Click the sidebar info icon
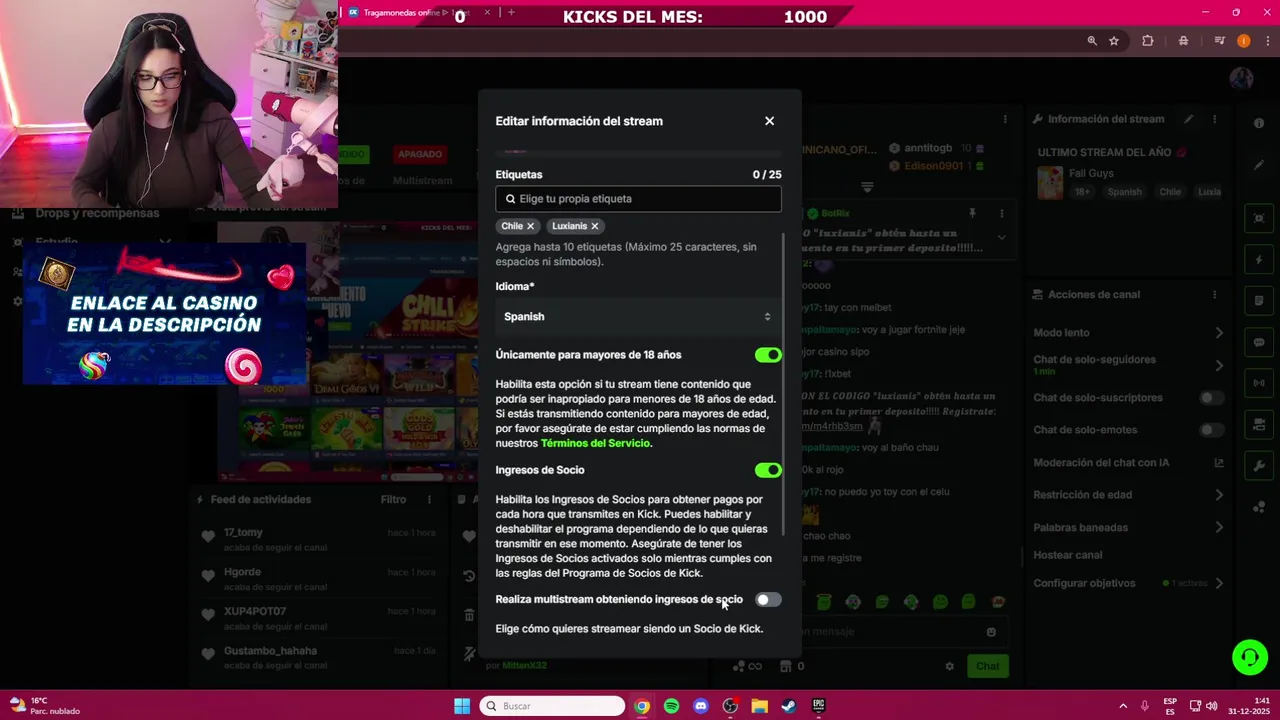Viewport: 1280px width, 720px height. tap(1259, 123)
